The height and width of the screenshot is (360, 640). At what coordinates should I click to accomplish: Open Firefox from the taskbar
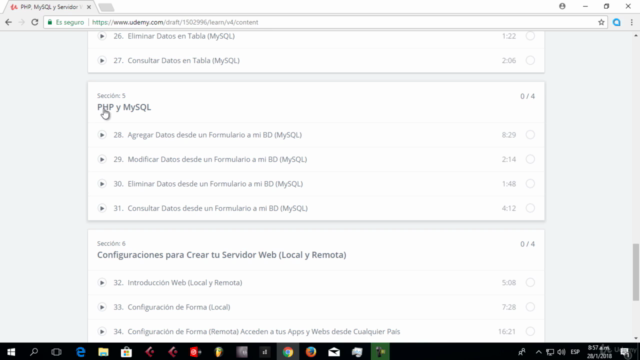tap(311, 352)
